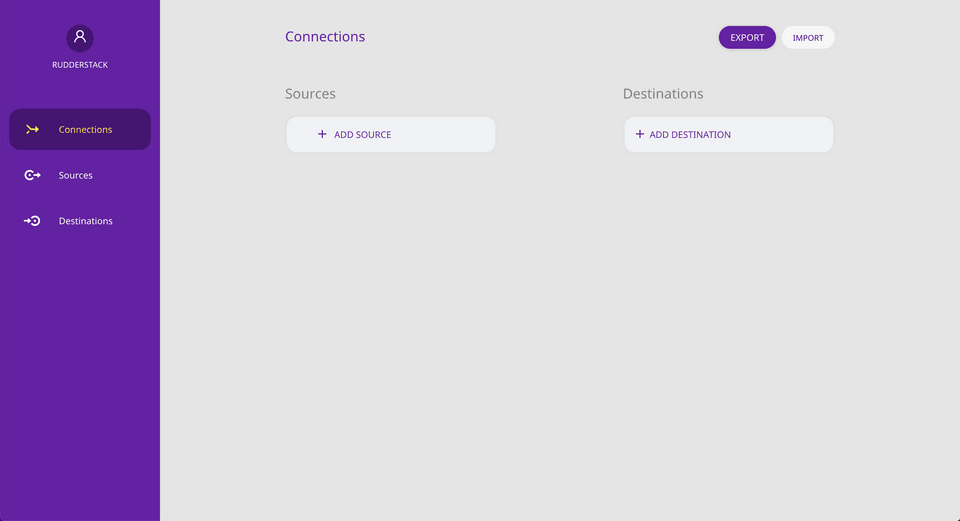Image resolution: width=960 pixels, height=521 pixels.
Task: Click the plus icon beside Add Source
Action: [x=322, y=134]
